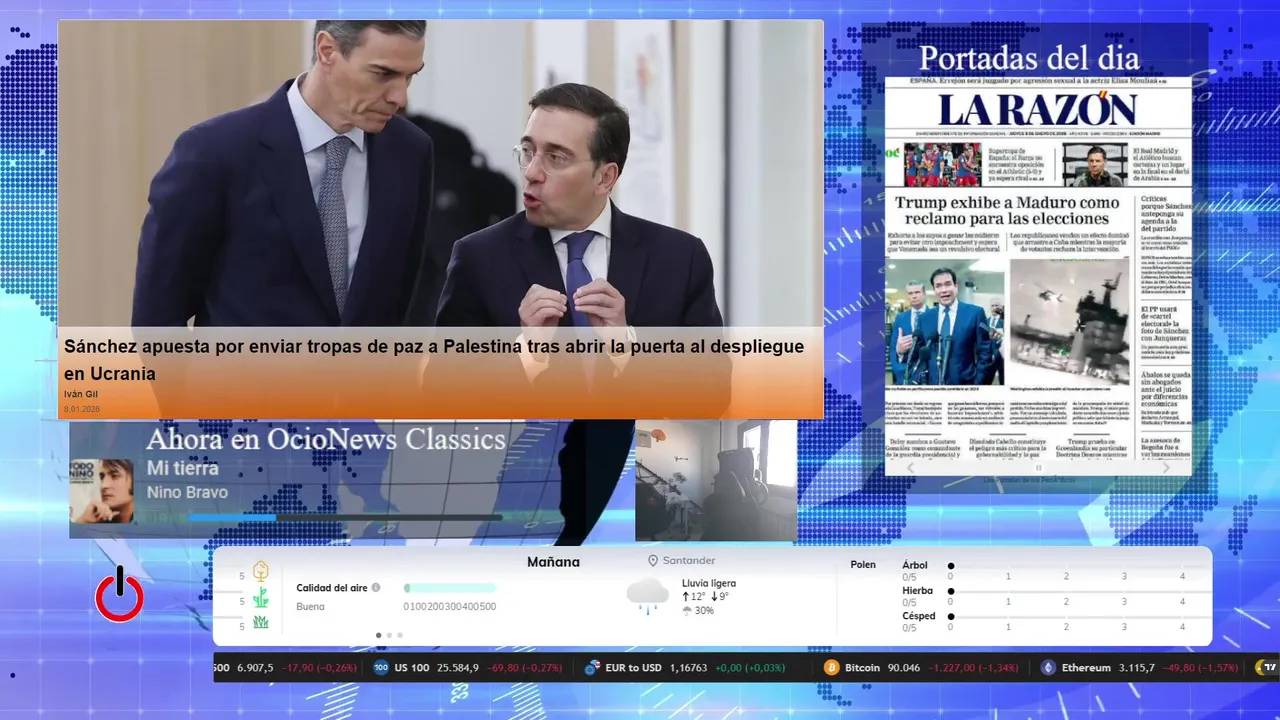Click the webcam room video thumbnail
Viewport: 1280px width, 720px height.
716,481
